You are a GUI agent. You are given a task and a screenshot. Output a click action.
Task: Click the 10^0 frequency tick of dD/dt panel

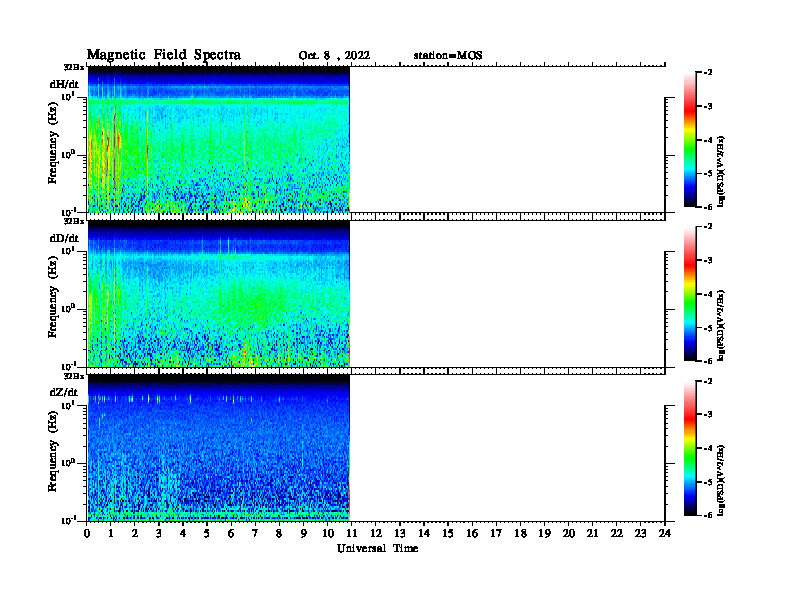point(68,309)
